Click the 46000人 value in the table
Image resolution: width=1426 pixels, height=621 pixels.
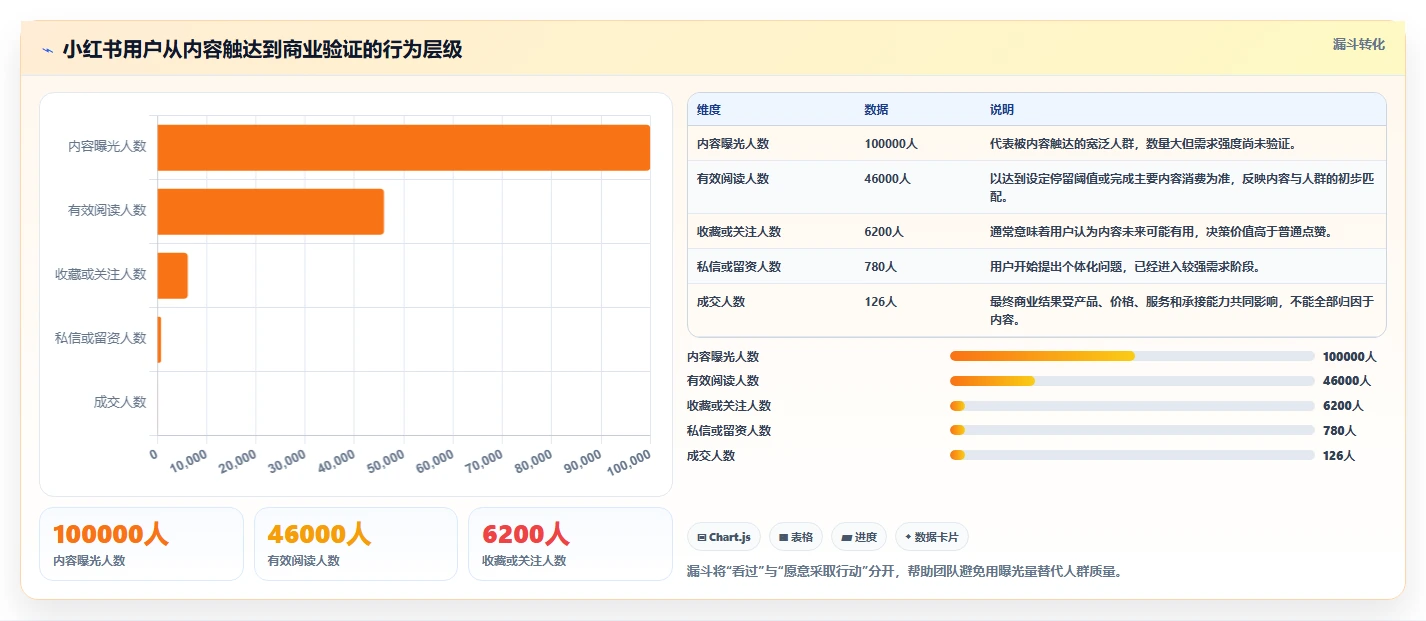coord(888,179)
